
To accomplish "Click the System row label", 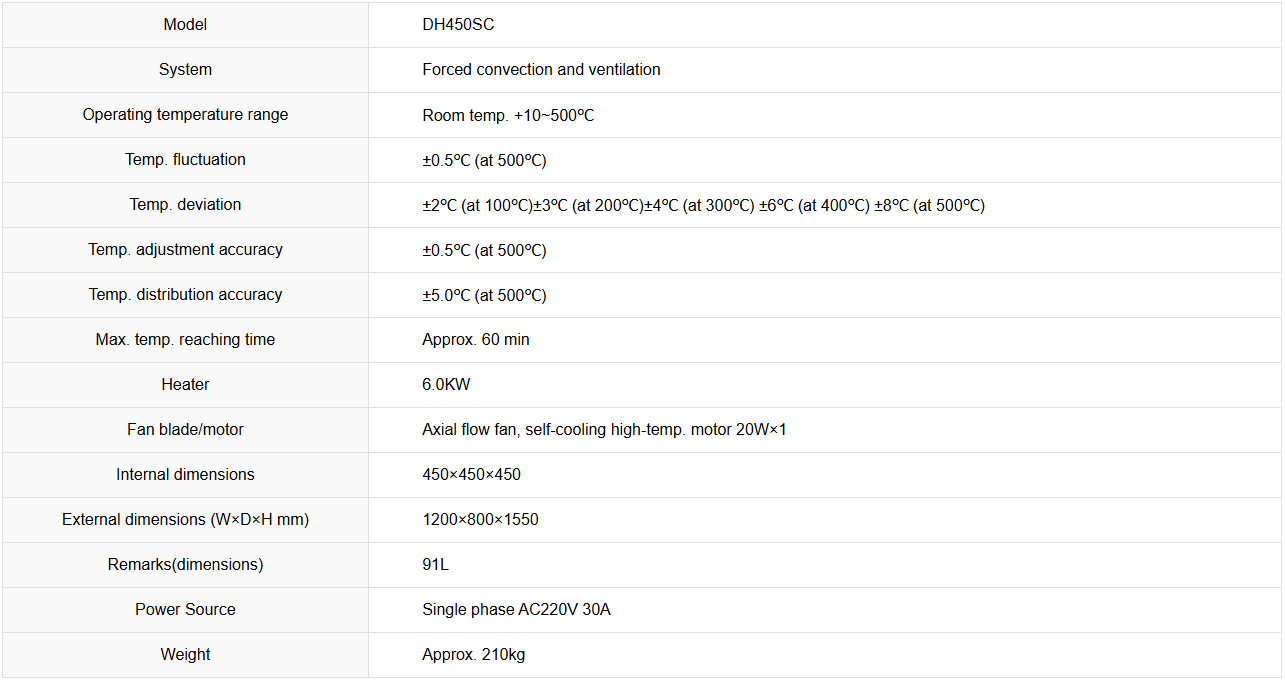I will pos(185,70).
